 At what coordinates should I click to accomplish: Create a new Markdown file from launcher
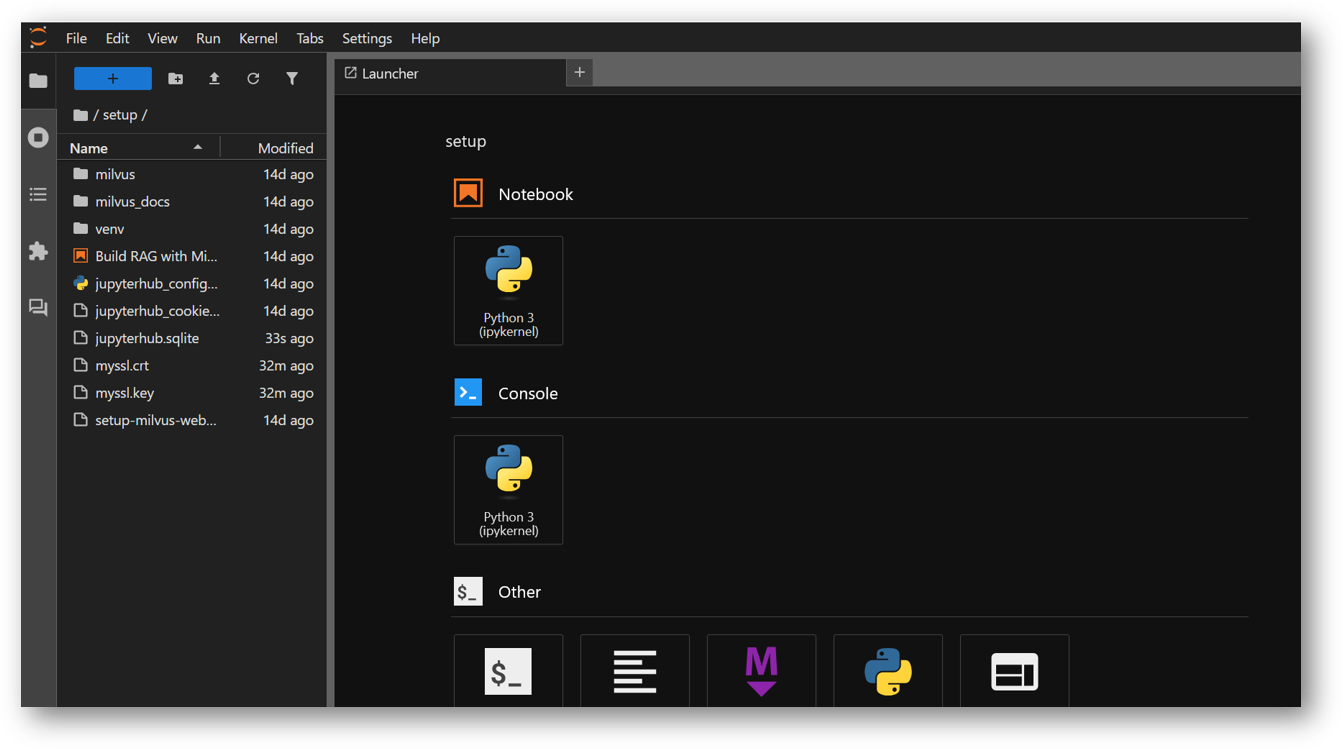click(761, 671)
